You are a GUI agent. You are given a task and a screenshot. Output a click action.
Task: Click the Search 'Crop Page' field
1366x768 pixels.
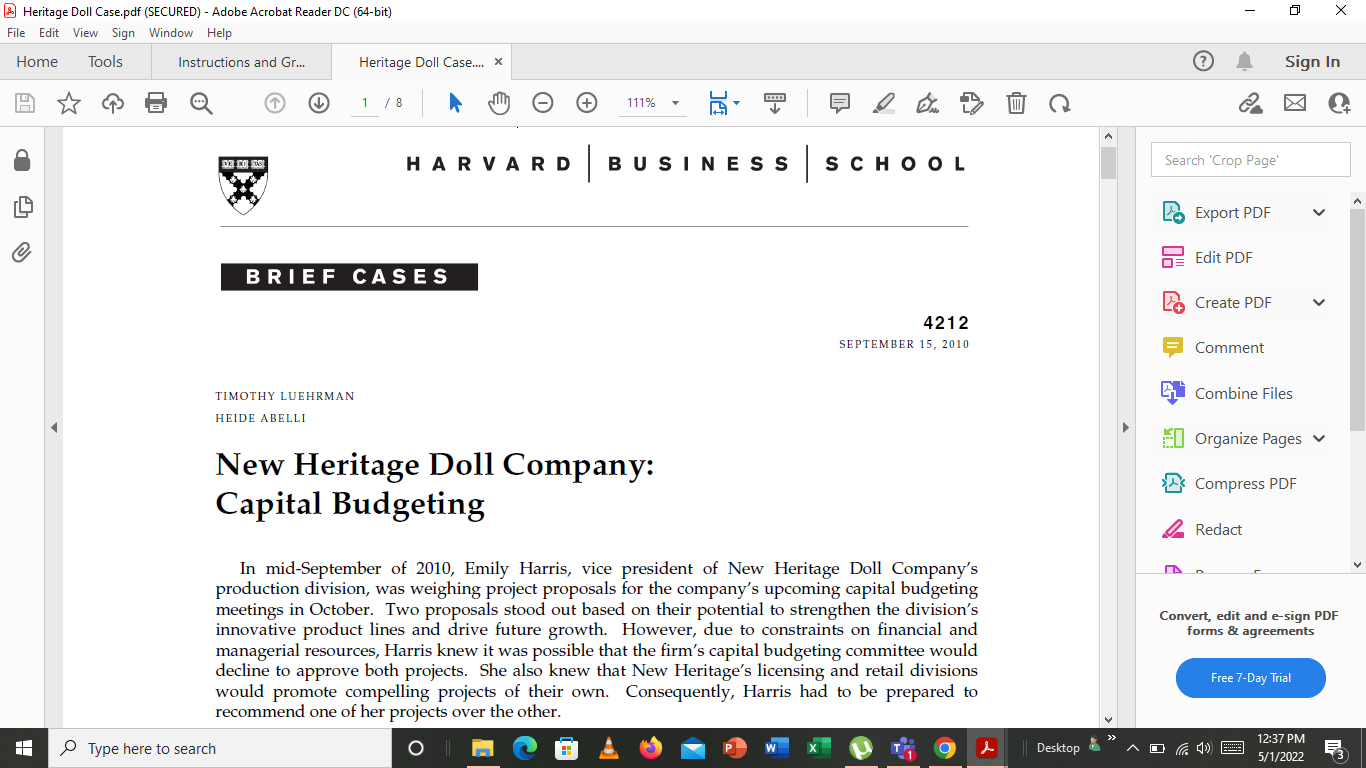[x=1250, y=159]
